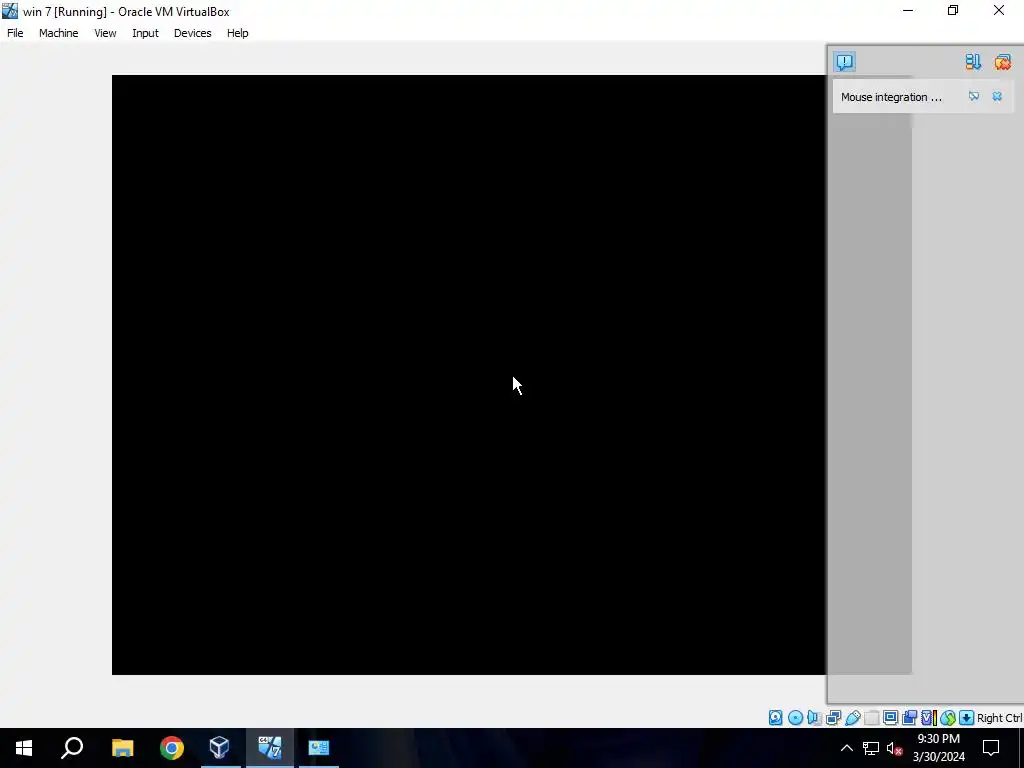Screen dimensions: 1024x768
Task: Click the USB devices indicator
Action: click(x=852, y=718)
